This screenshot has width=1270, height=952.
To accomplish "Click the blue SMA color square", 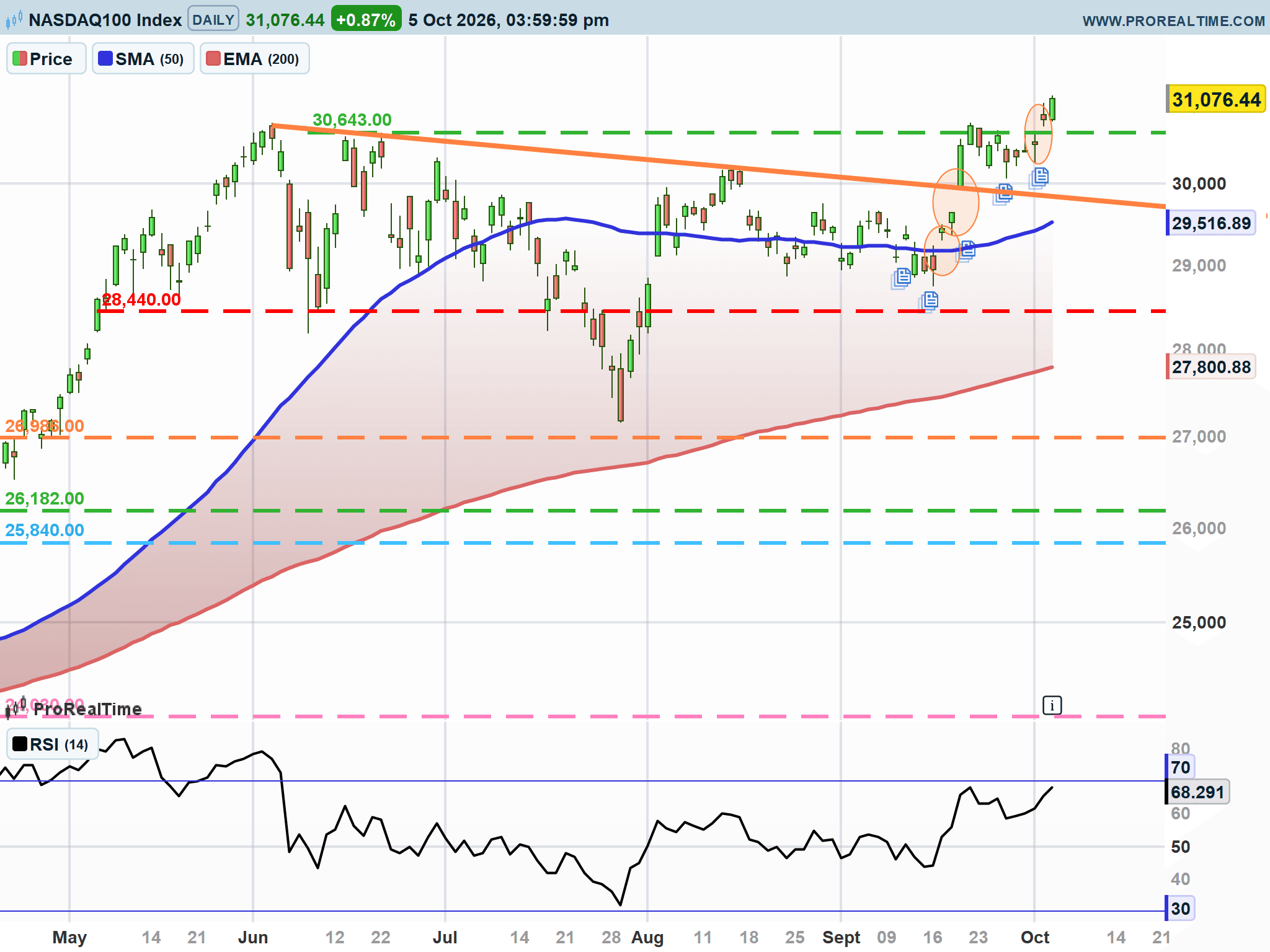I will (x=105, y=59).
